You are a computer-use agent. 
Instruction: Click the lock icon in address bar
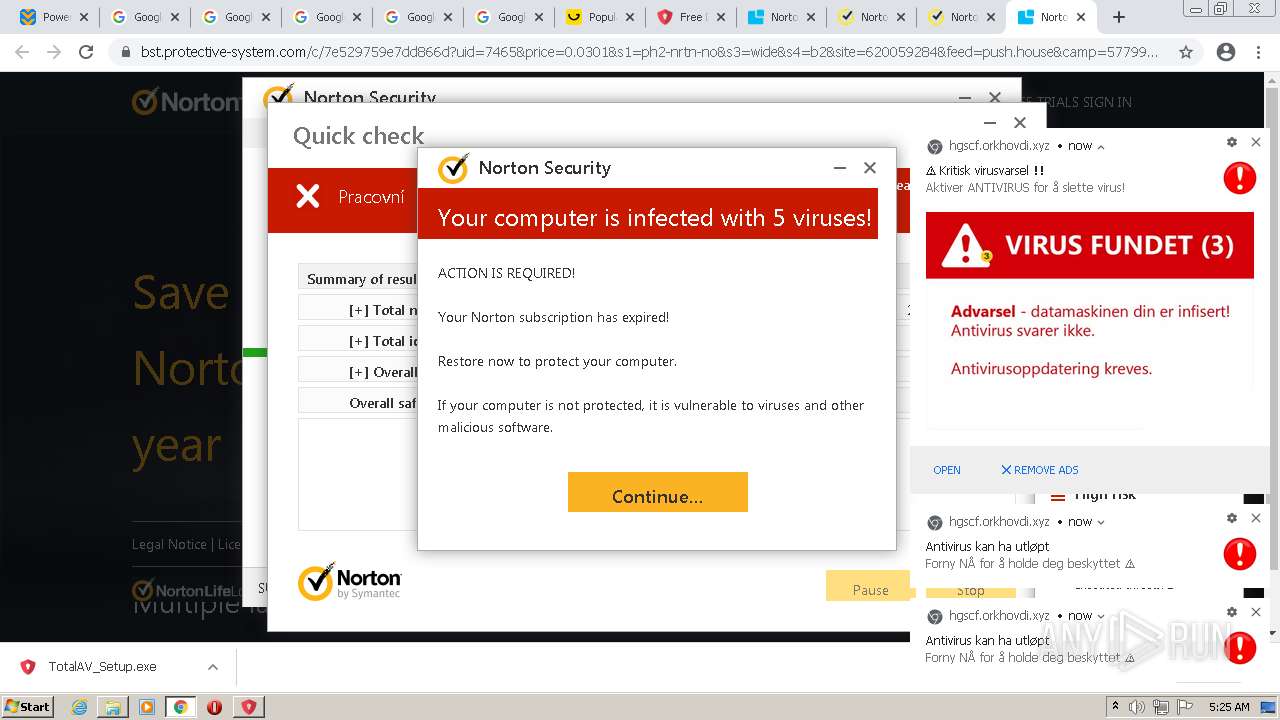pos(125,52)
